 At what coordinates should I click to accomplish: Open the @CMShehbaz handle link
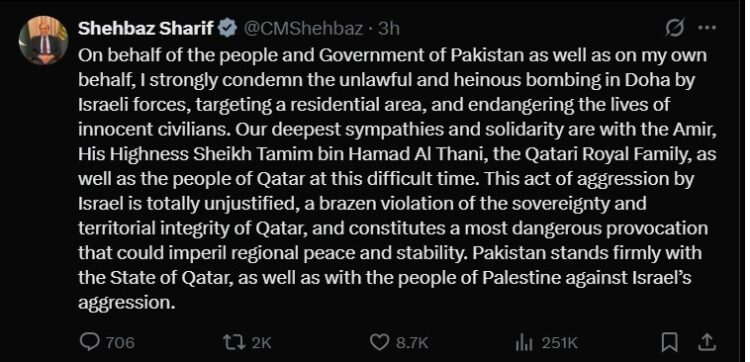[x=304, y=29]
